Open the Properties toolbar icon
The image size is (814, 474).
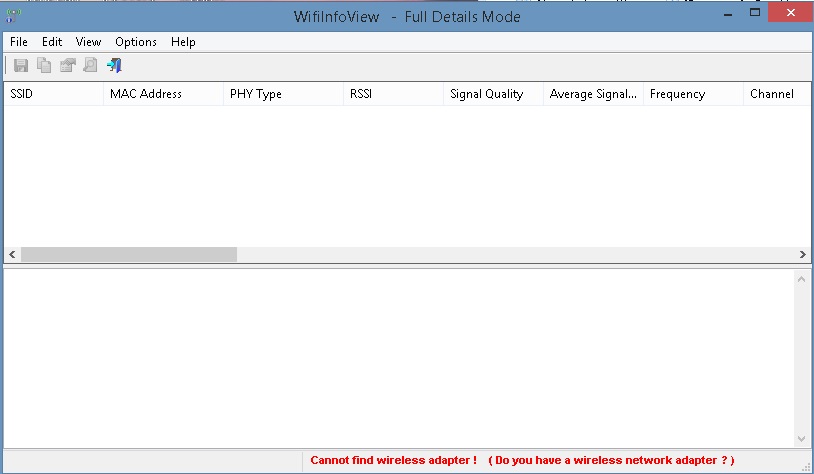(x=67, y=65)
